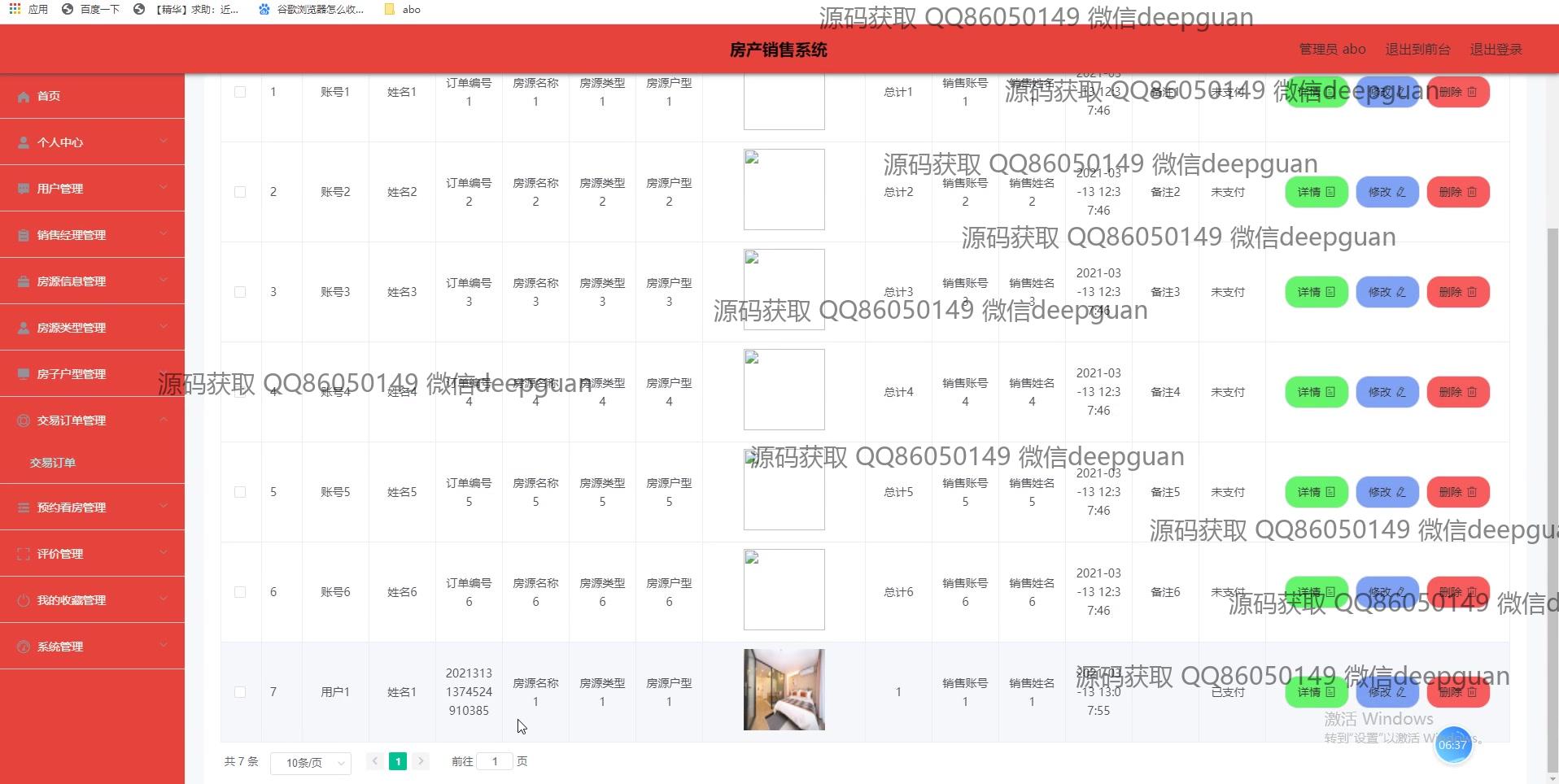Screen dimensions: 1559x784
Task: Click 删除 button for row 4
Action: 1458,392
